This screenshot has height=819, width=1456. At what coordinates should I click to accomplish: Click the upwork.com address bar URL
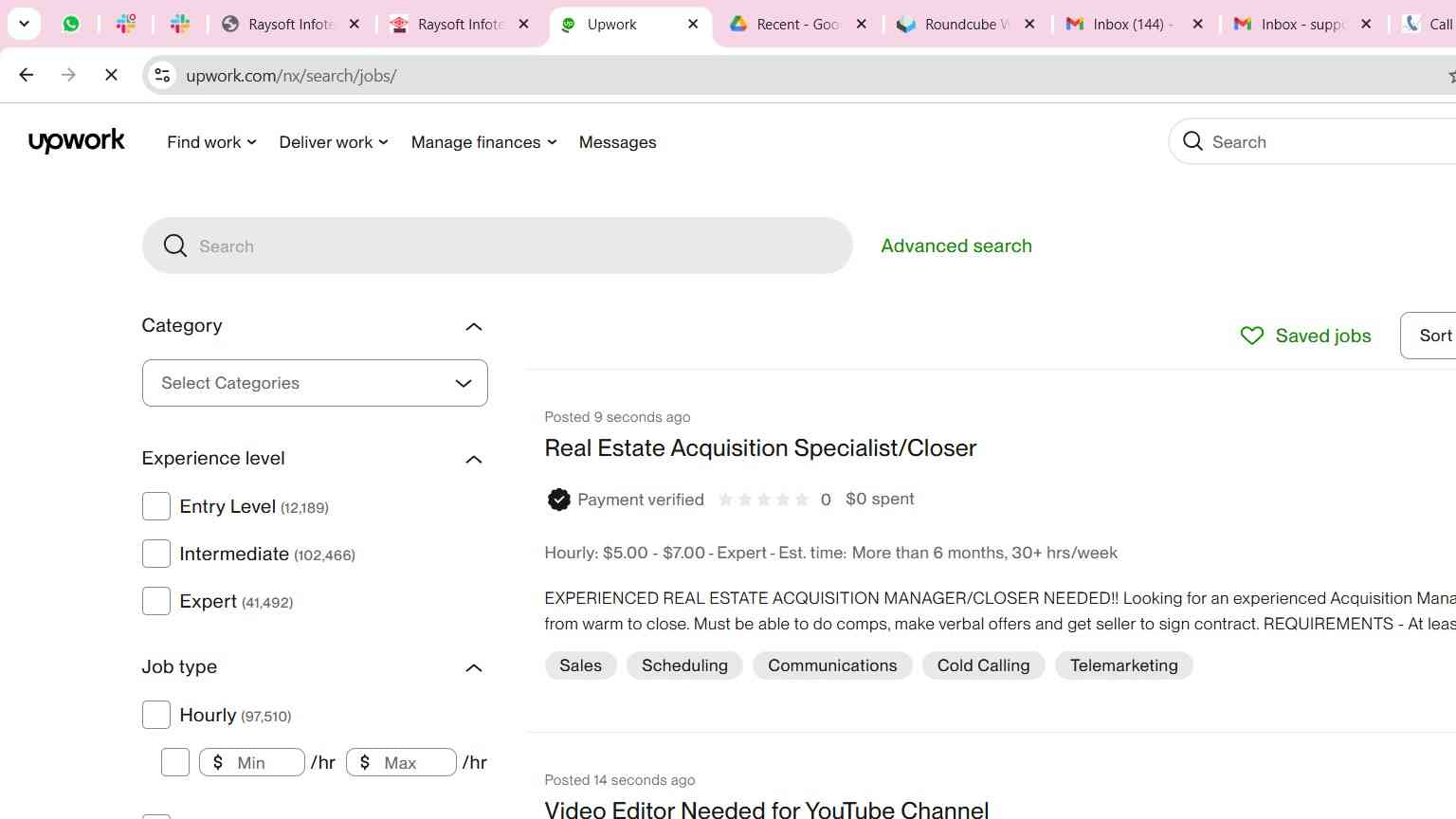(291, 76)
